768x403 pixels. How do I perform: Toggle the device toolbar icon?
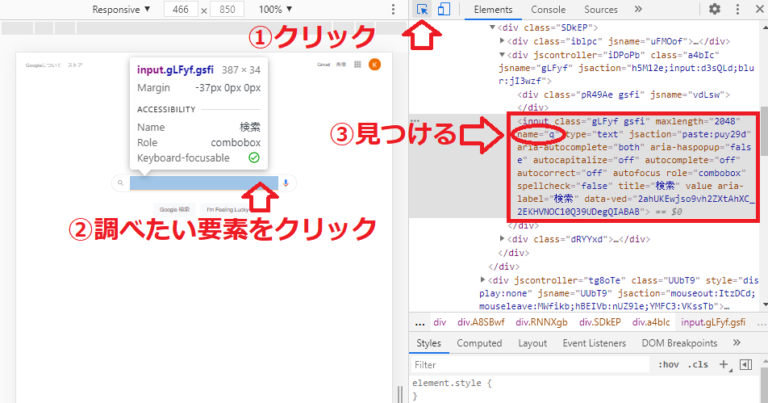444,9
